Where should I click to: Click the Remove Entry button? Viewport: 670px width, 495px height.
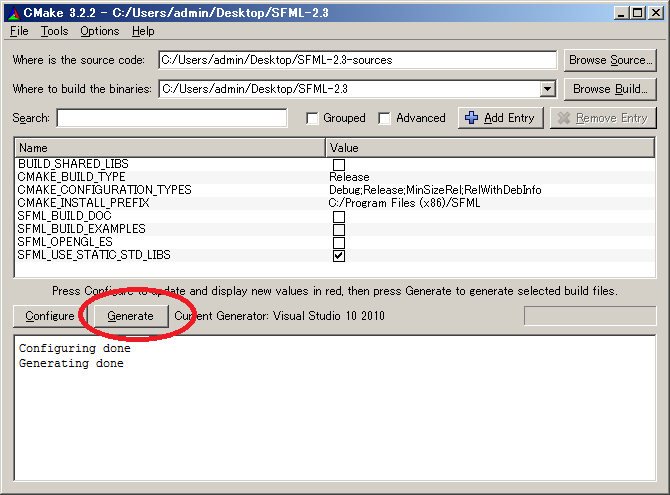(603, 118)
